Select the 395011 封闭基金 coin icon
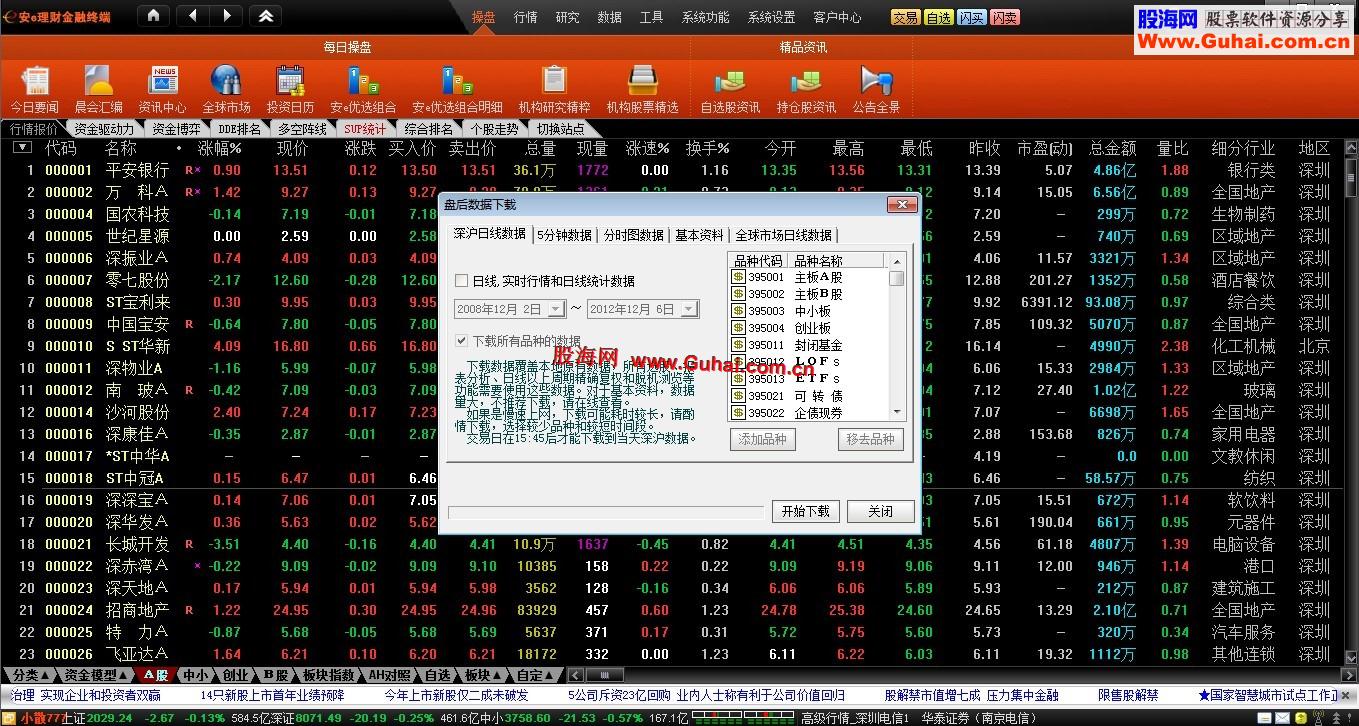This screenshot has width=1359, height=726. pos(738,345)
